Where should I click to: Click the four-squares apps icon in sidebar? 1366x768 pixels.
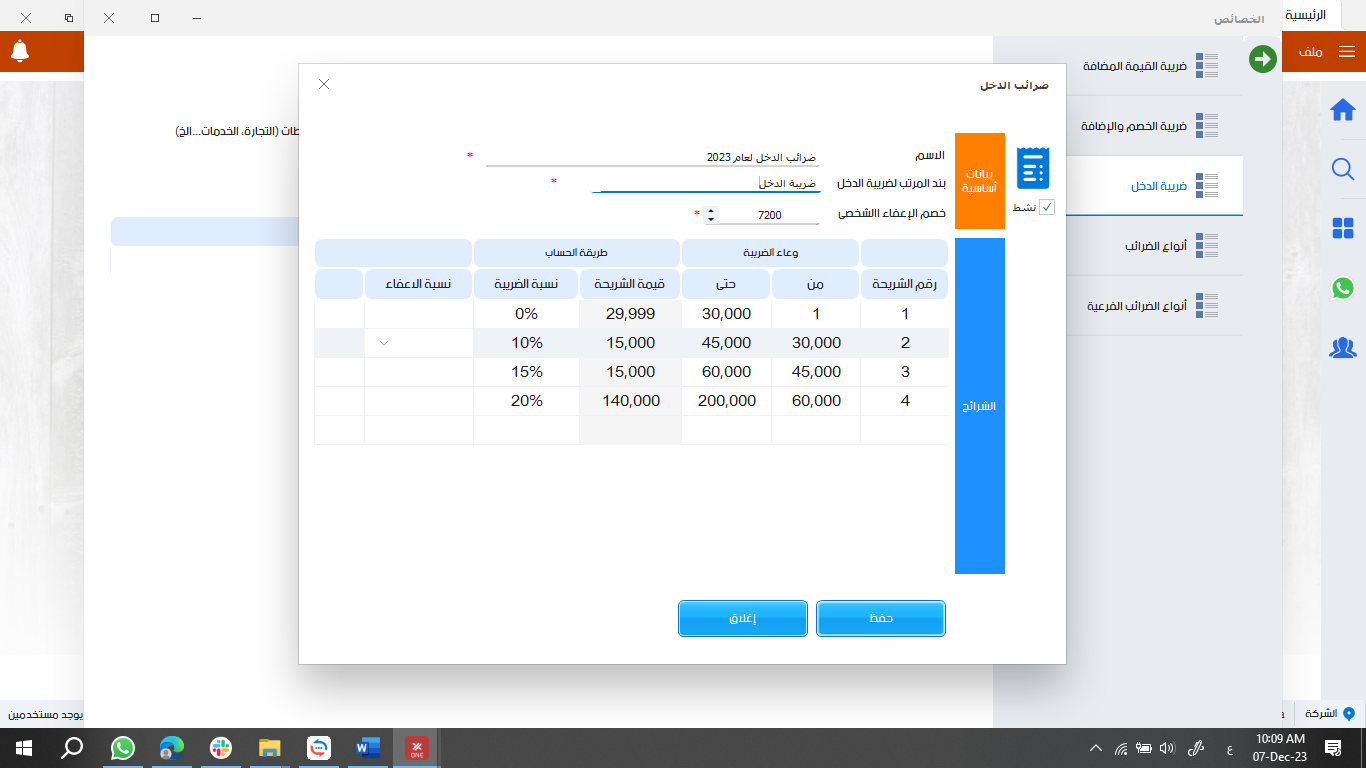[1342, 229]
